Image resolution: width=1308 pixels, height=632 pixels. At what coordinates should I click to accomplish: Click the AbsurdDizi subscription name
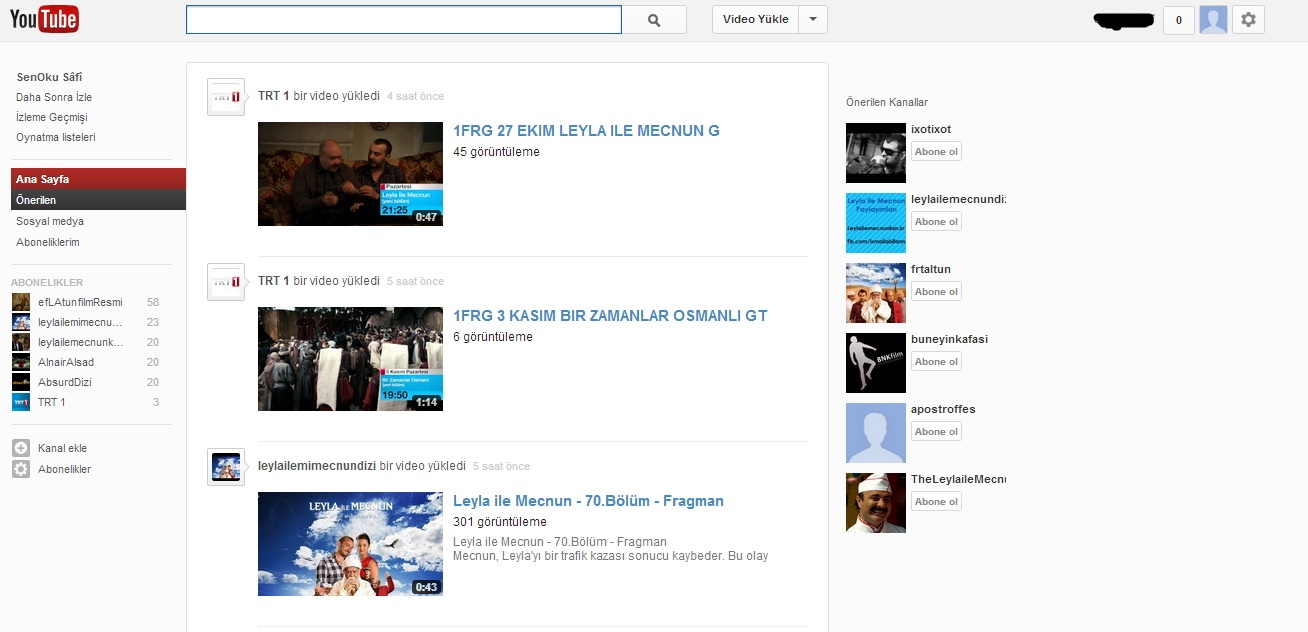(66, 382)
